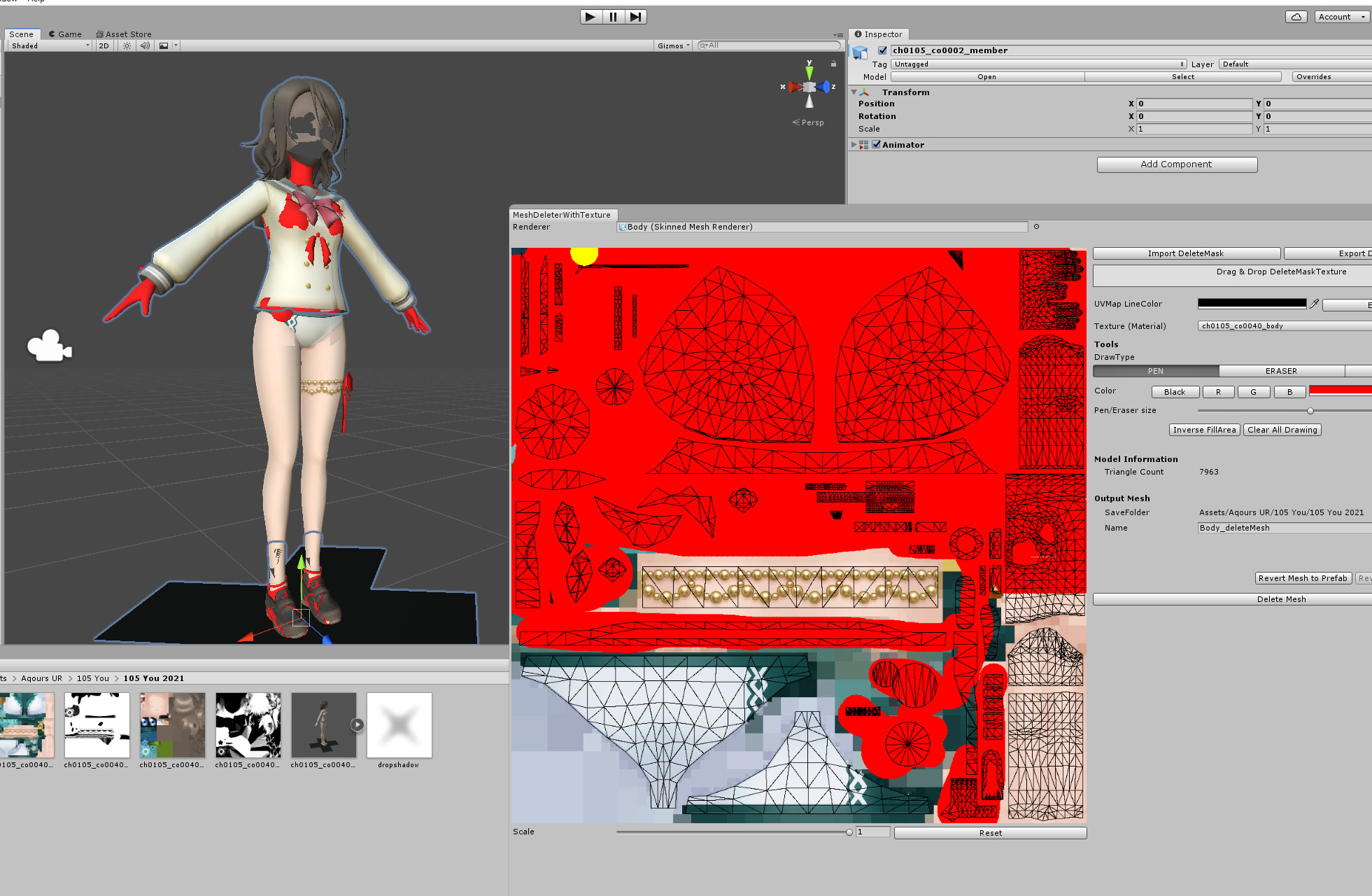Toggle scene lighting sun icon

[127, 45]
